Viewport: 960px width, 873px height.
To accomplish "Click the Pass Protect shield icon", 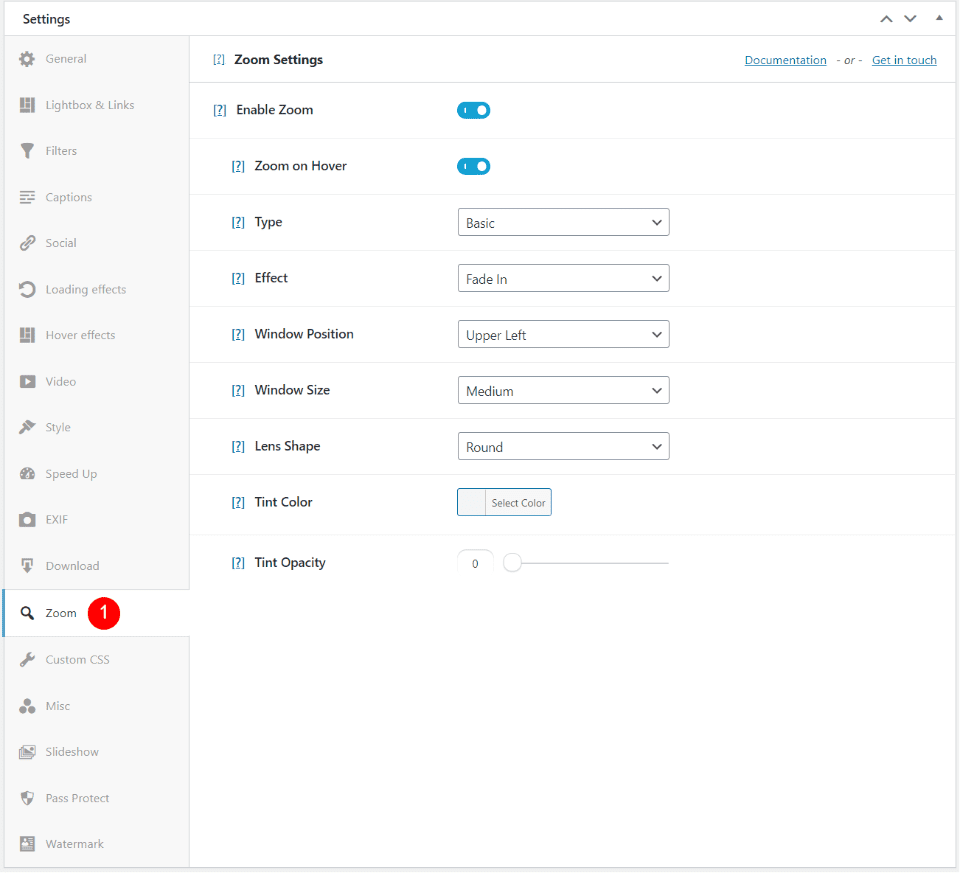I will [x=27, y=798].
